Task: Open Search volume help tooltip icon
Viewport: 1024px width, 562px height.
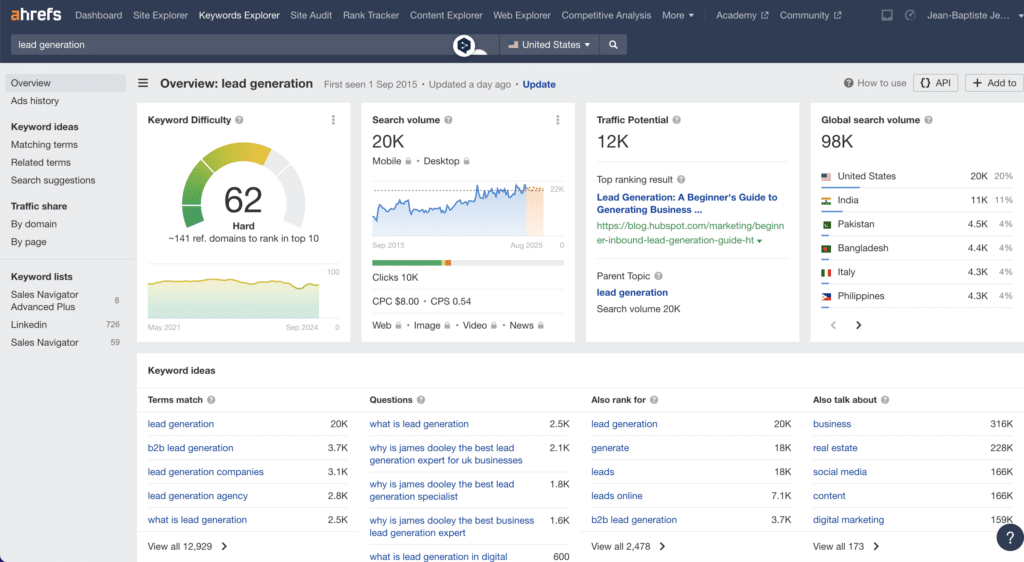Action: click(449, 120)
